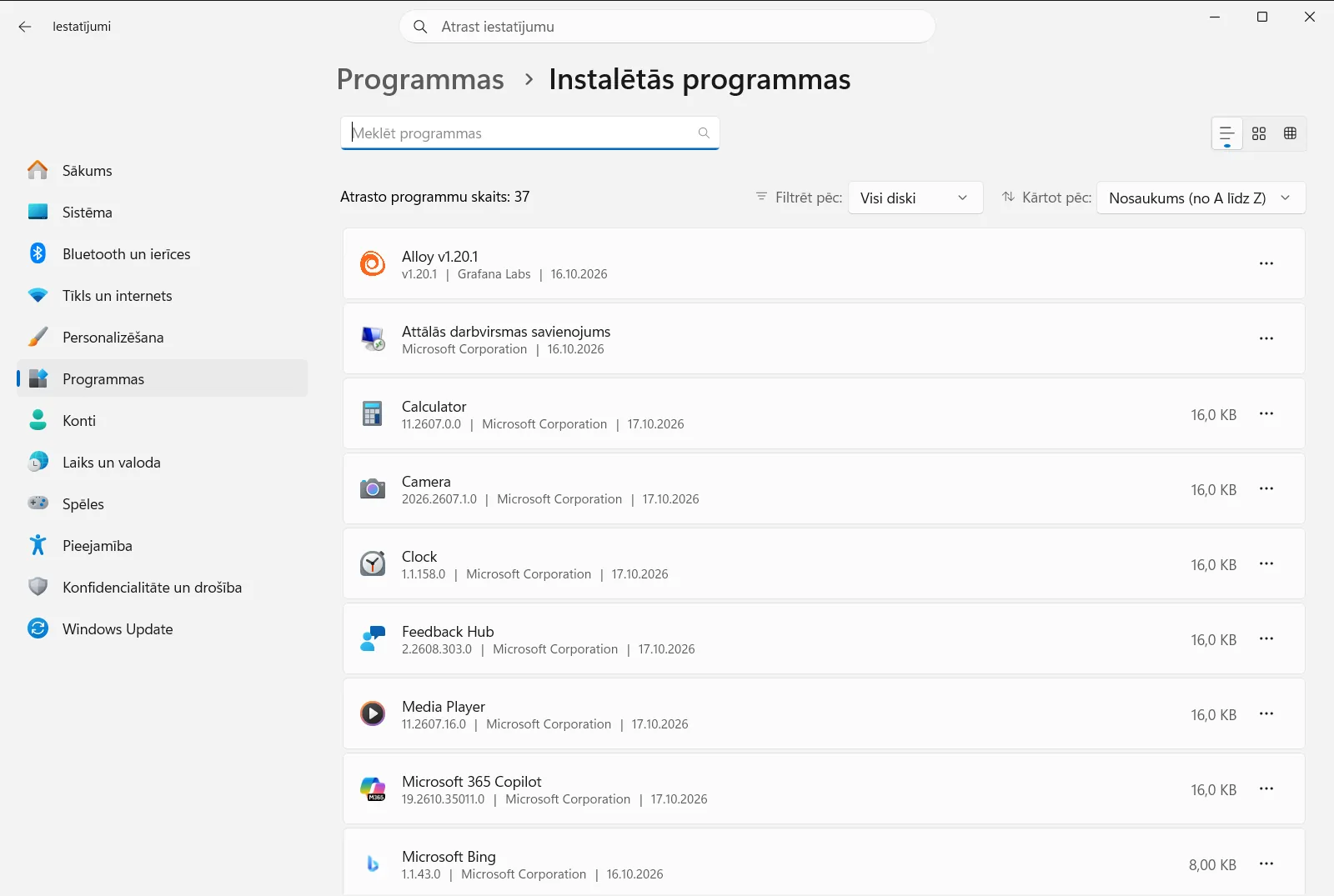
Task: Open Bluetooth un ierīces section
Action: (x=162, y=253)
